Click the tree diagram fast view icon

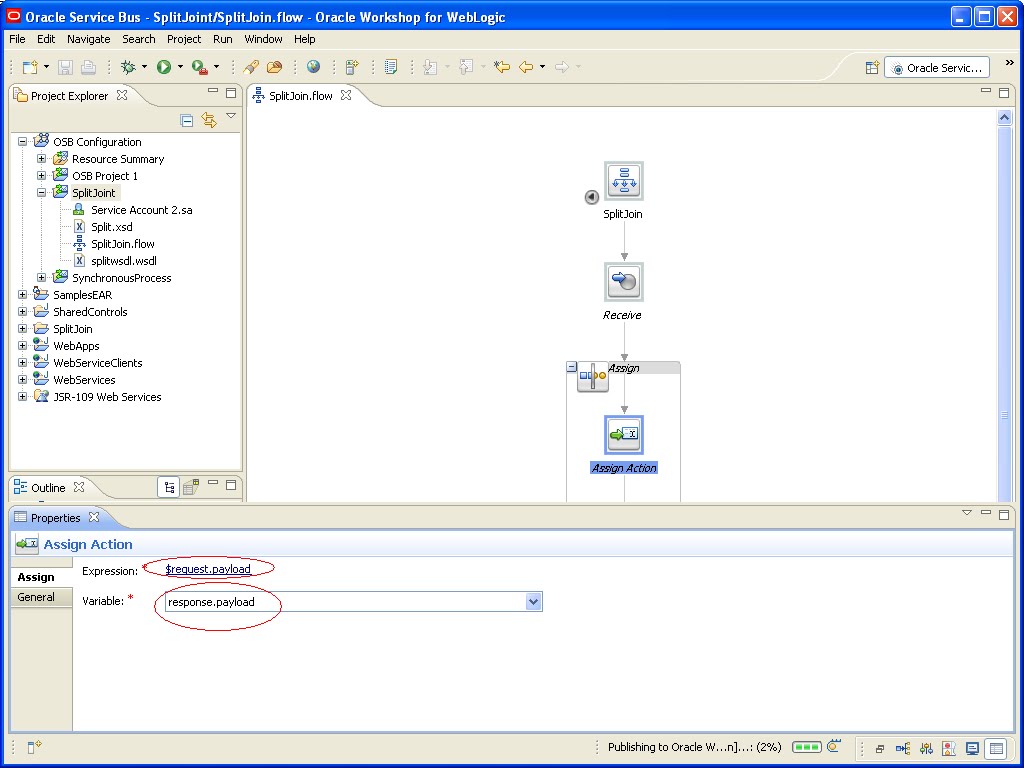pos(903,748)
